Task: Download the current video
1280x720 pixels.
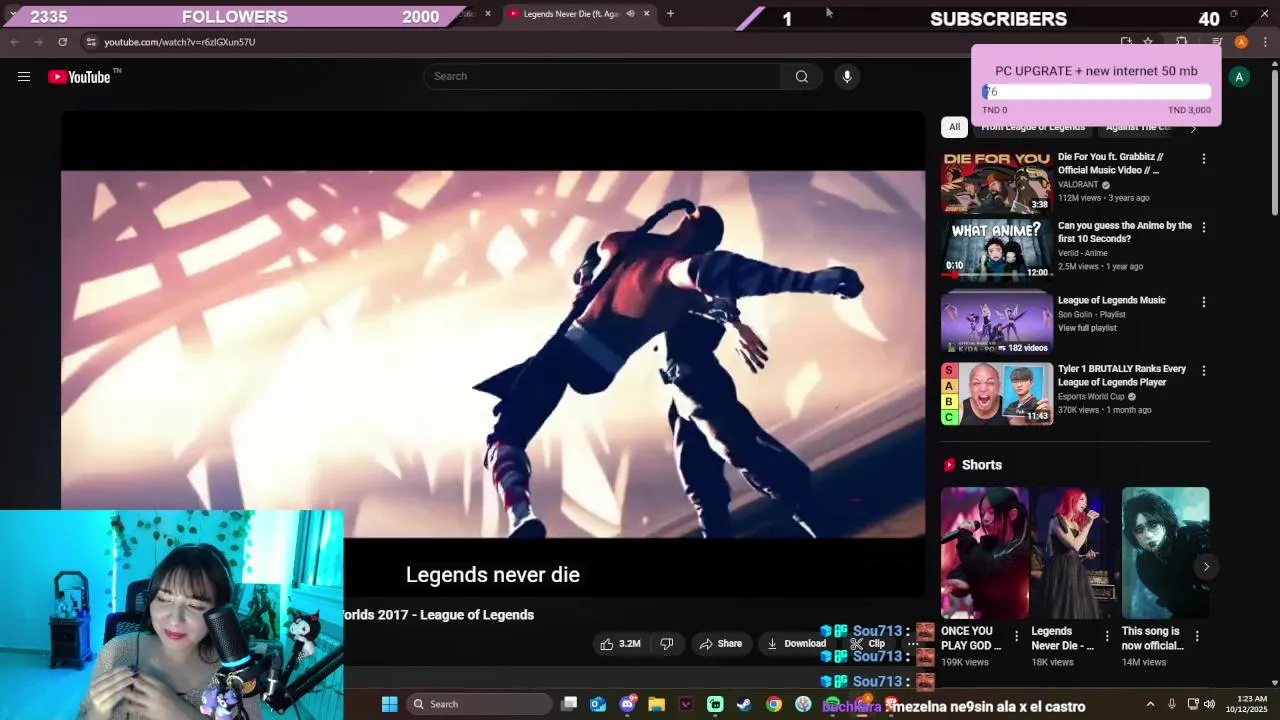Action: (796, 644)
